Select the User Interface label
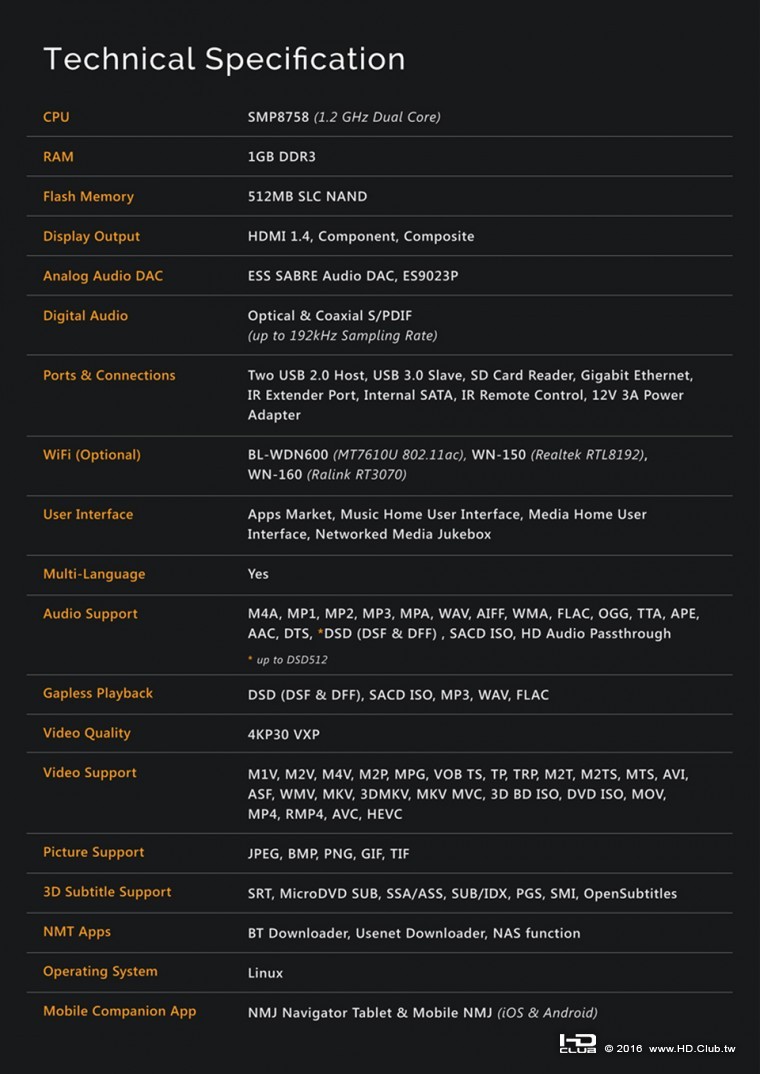The image size is (760, 1074). (x=88, y=515)
